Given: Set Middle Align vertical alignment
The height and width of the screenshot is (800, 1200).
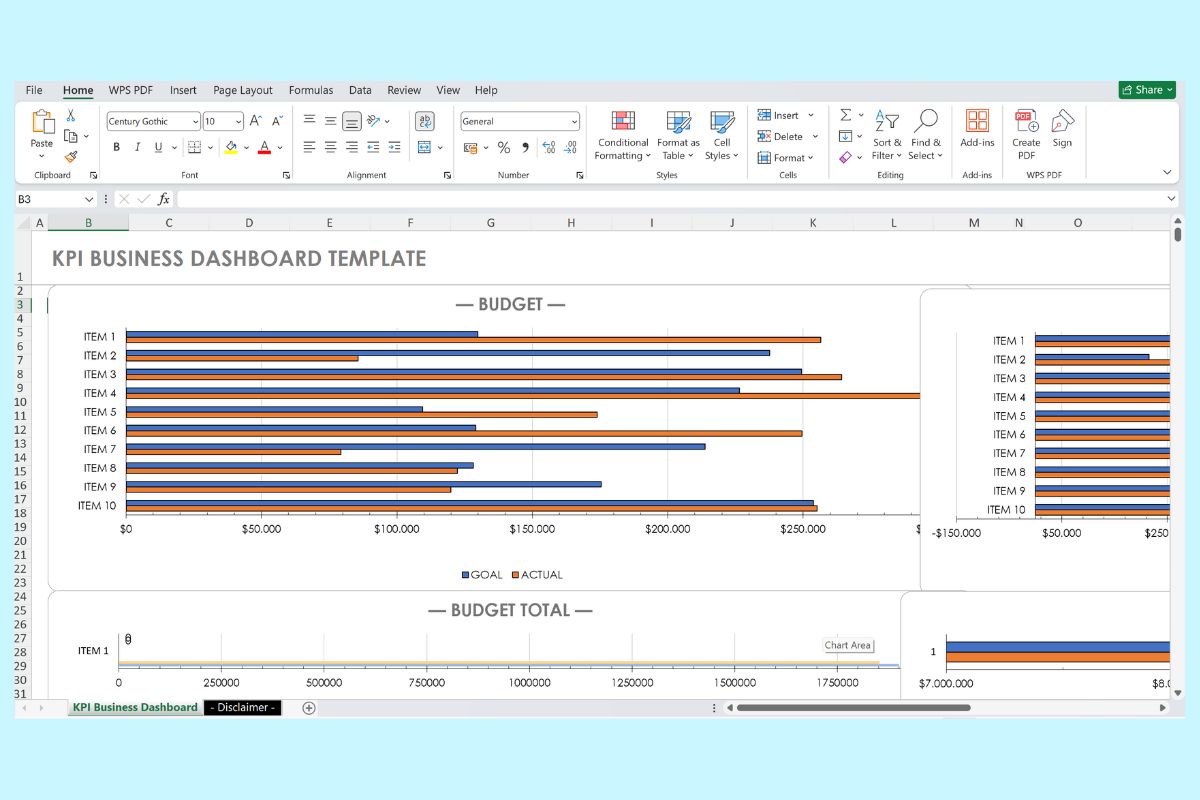Looking at the screenshot, I should 330,121.
